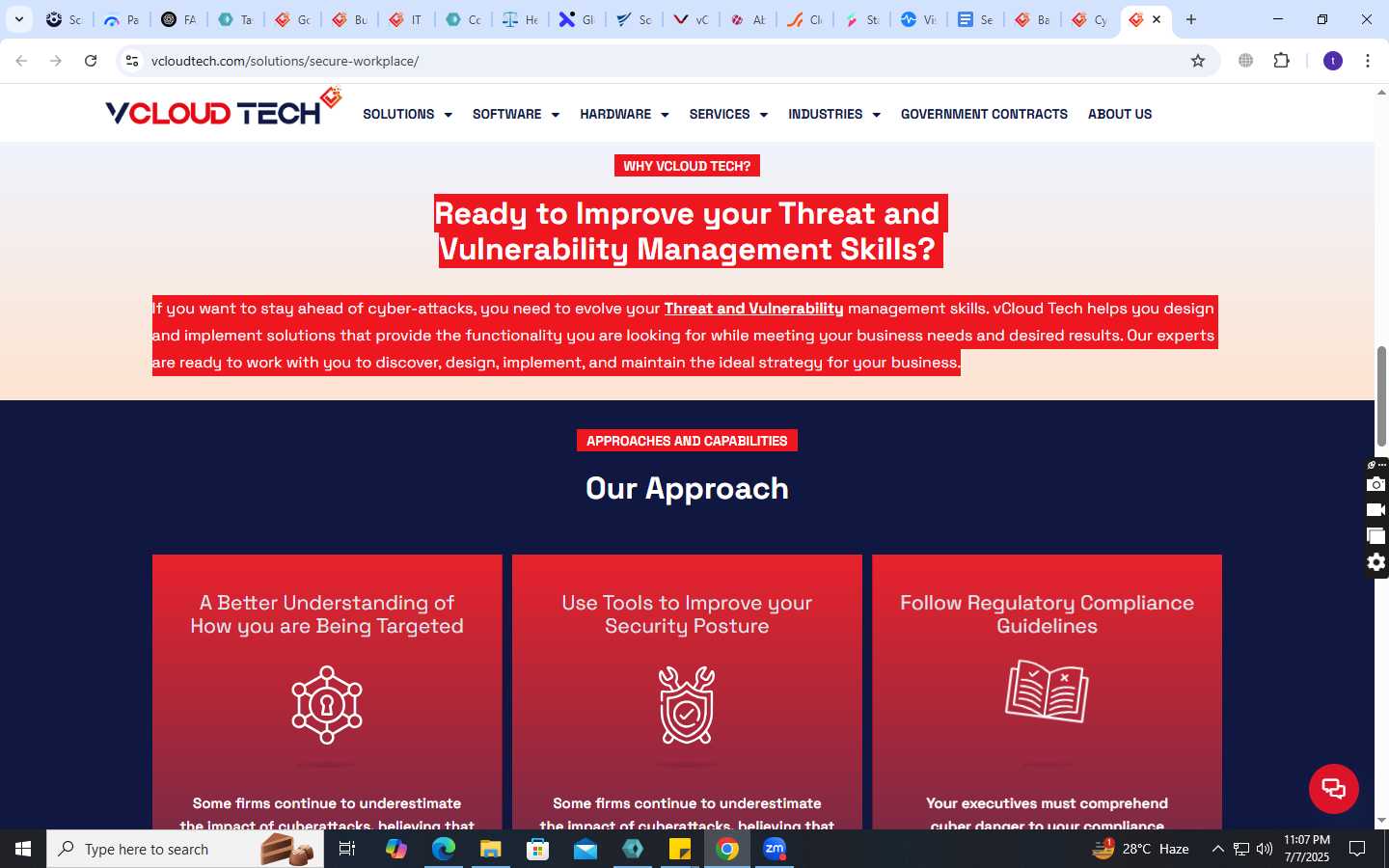
Task: Click the stacked windows icon on side panel
Action: click(x=1376, y=536)
